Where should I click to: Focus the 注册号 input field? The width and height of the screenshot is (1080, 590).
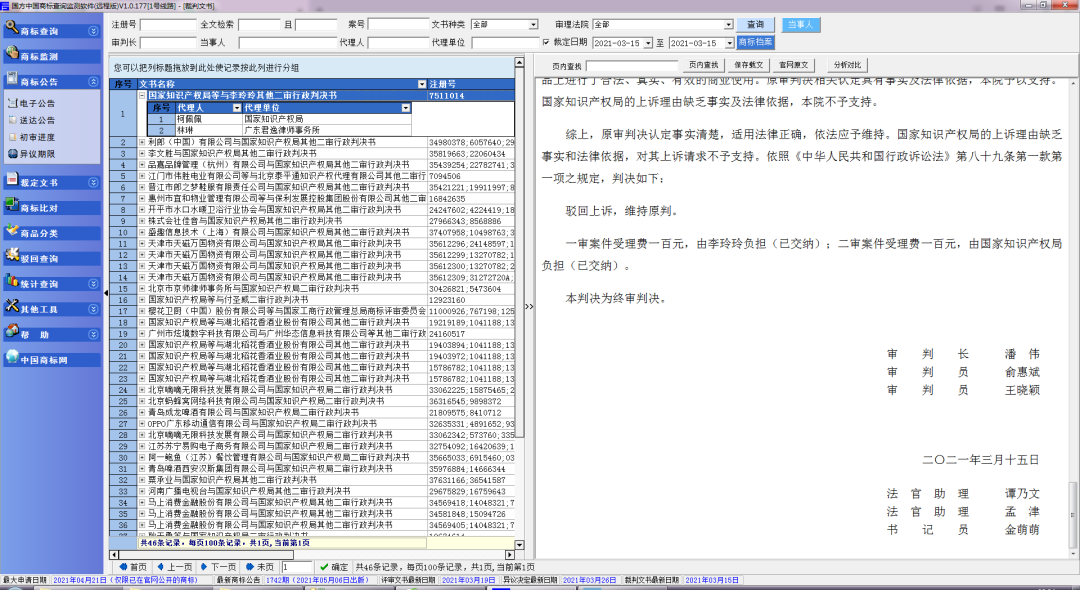(x=168, y=25)
